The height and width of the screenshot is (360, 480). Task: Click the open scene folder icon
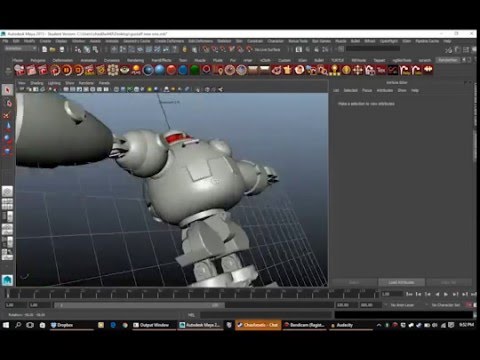53,49
